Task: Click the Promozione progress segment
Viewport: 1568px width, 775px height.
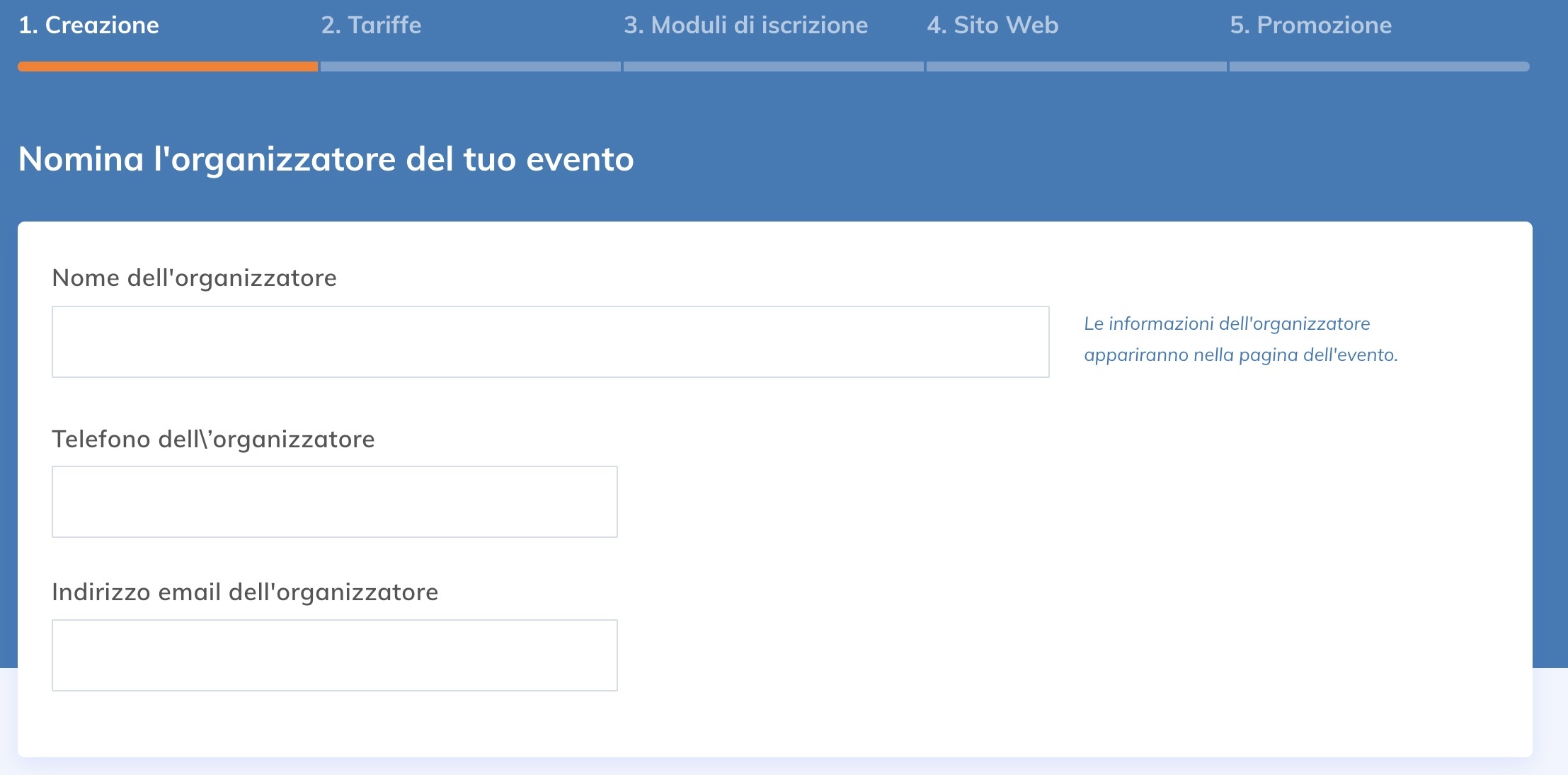Action: [1378, 67]
